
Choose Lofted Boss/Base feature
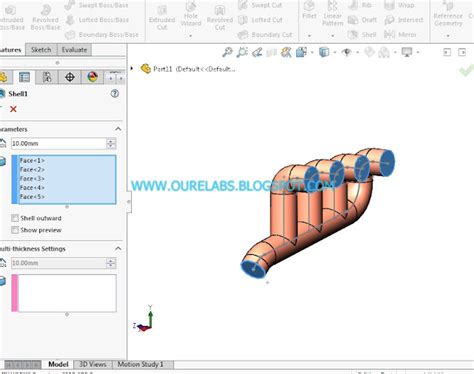coord(97,20)
